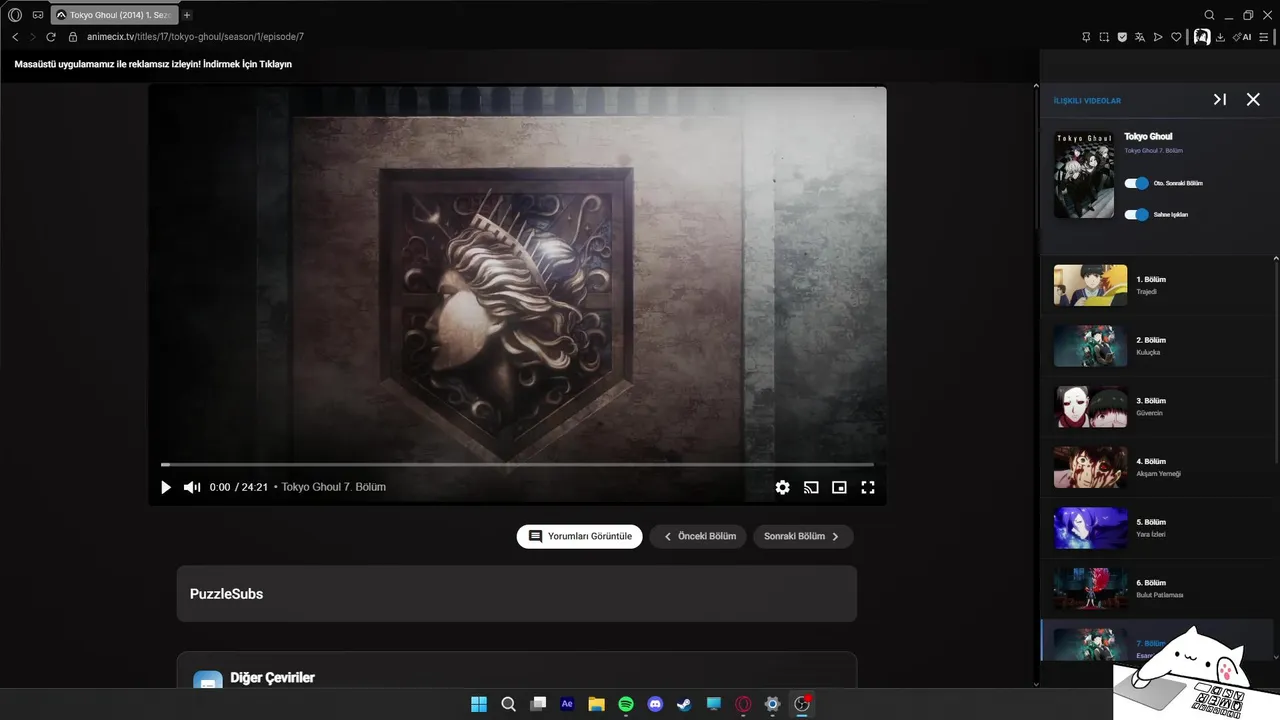Toggle Sahne Işıkları switch
Image resolution: width=1280 pixels, height=720 pixels.
[1136, 214]
